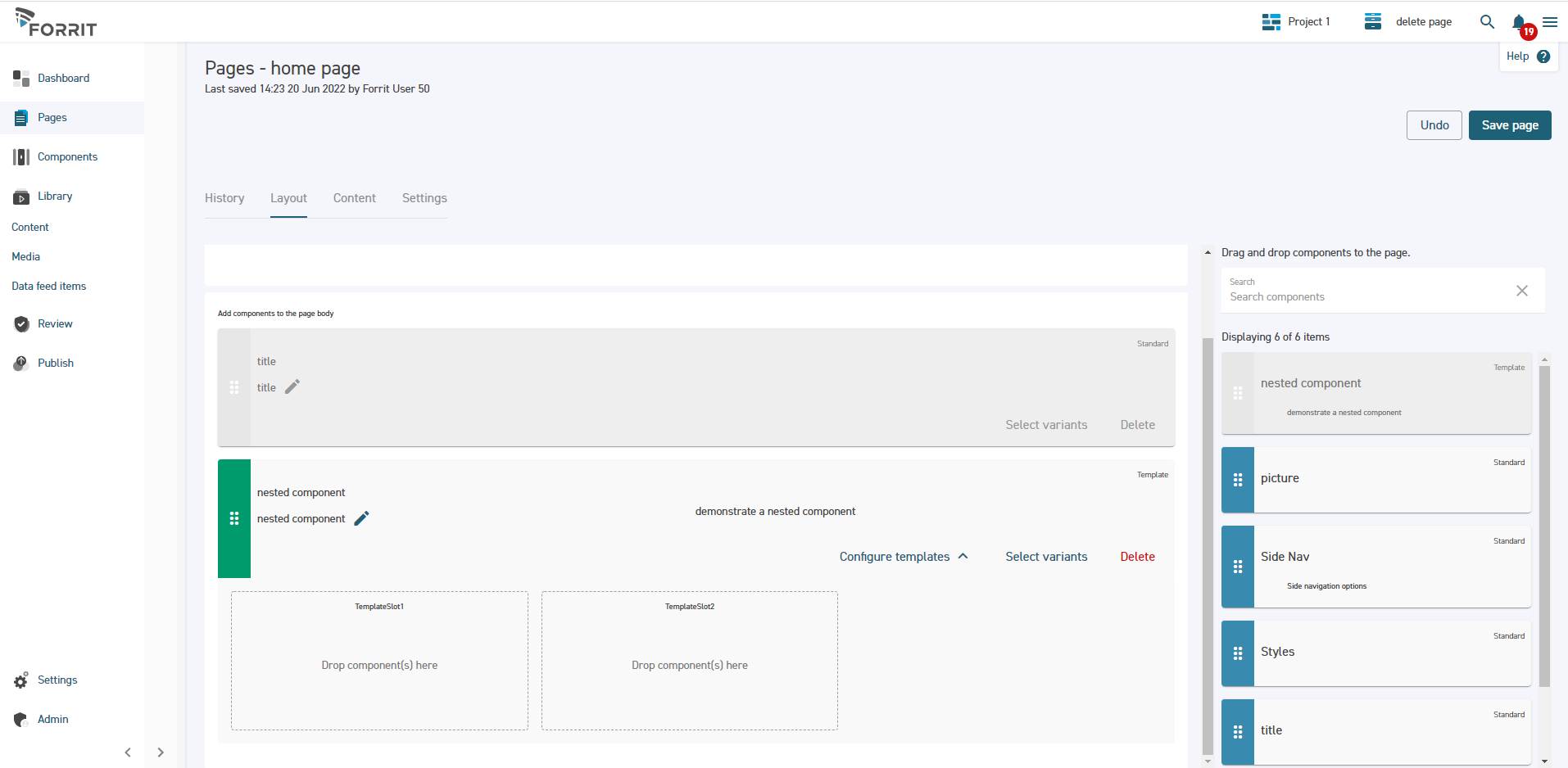
Task: Click the Save page button
Action: click(x=1509, y=125)
